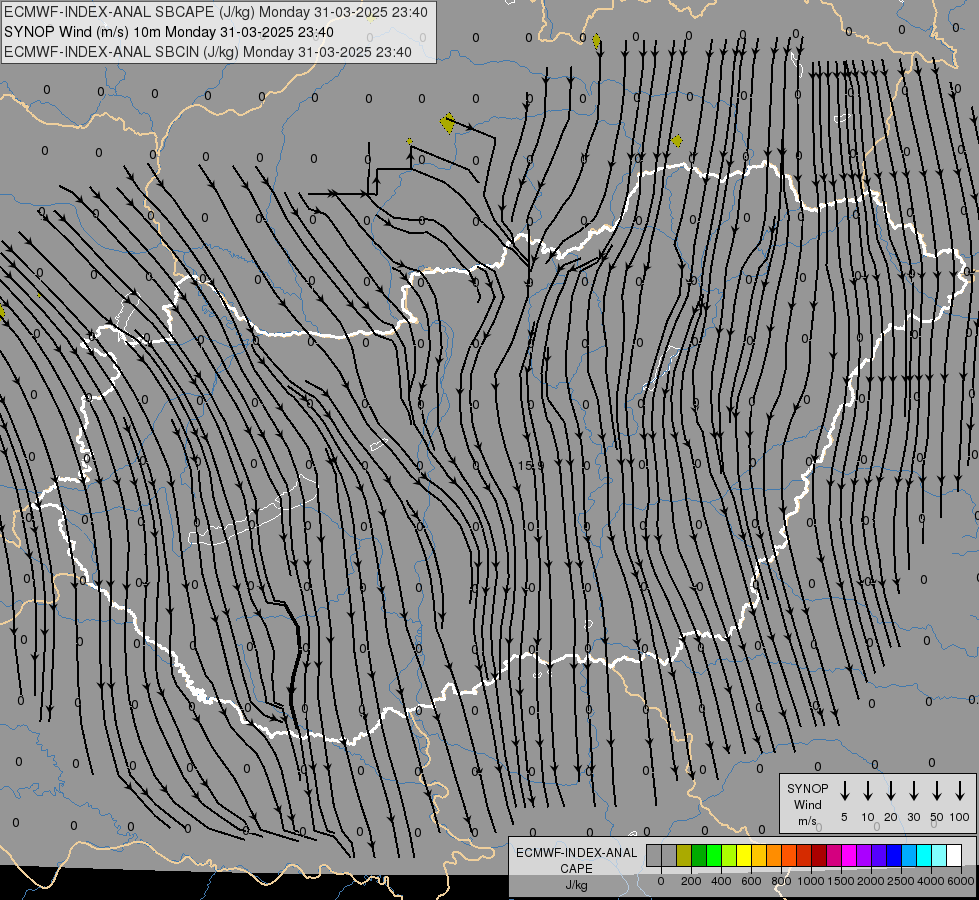Click the 2500 tick label on CAPE scale
The width and height of the screenshot is (979, 900).
901,881
